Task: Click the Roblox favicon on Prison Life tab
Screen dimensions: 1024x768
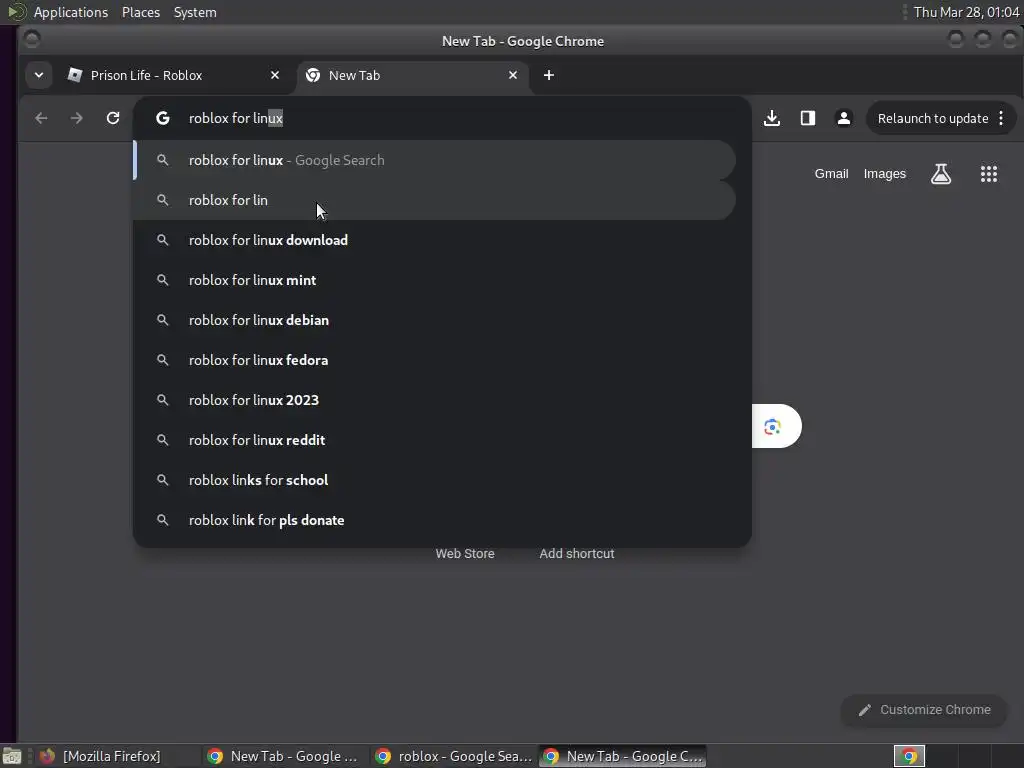Action: 75,75
